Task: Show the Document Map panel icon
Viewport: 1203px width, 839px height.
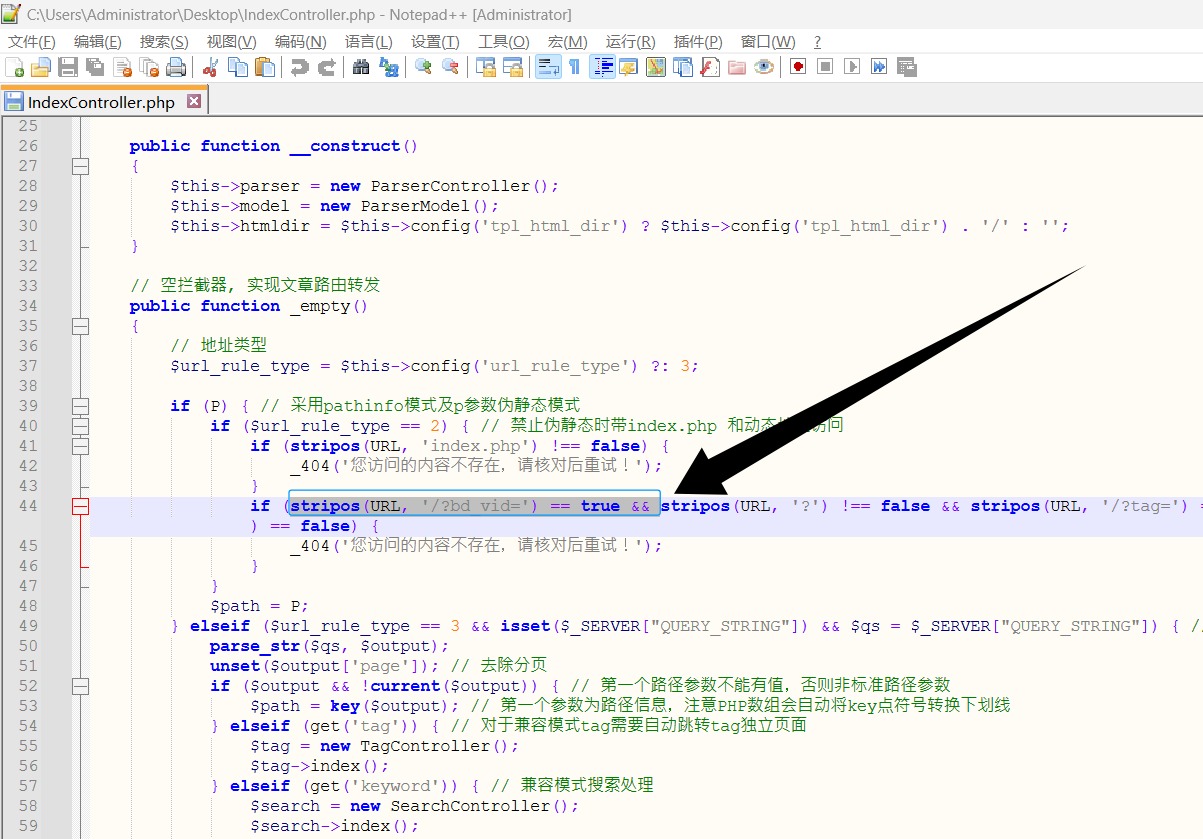Action: click(x=656, y=67)
